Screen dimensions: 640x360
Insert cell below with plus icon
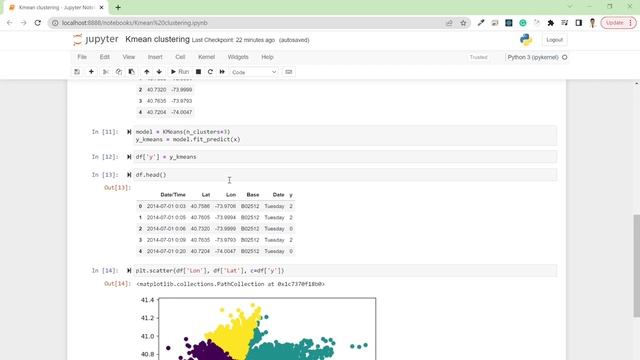point(91,72)
